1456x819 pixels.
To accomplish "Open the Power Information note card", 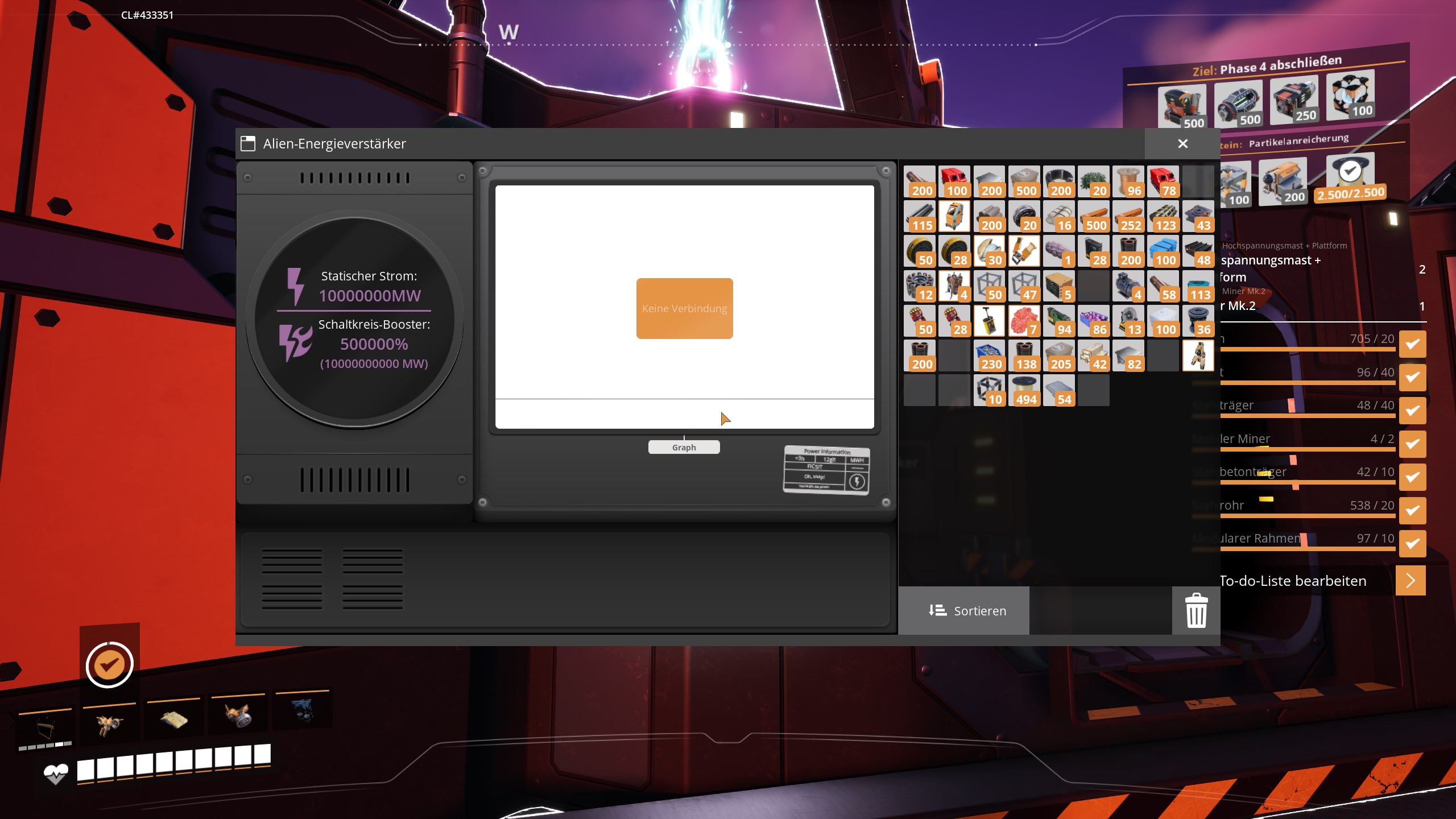I will [826, 469].
